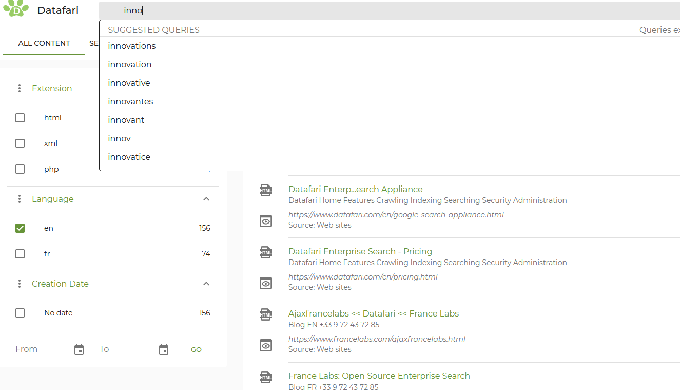This screenshot has height=390, width=680.
Task: Choose suggested query innov
Action: (119, 138)
